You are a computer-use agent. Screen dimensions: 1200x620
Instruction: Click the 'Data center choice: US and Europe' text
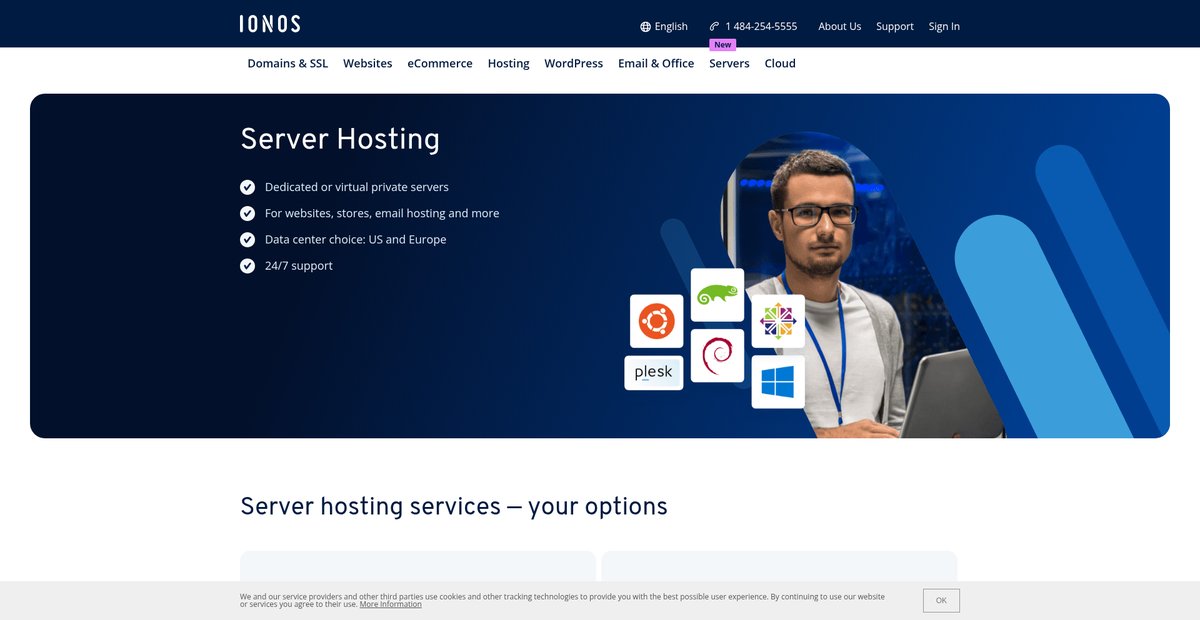coord(356,240)
